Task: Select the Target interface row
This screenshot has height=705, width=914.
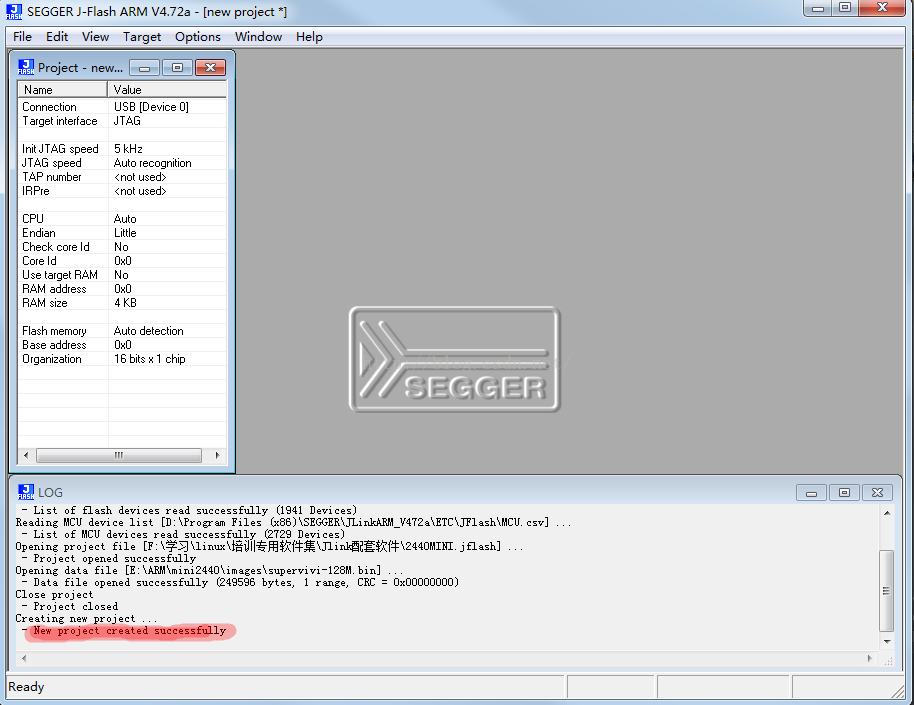Action: (x=122, y=121)
